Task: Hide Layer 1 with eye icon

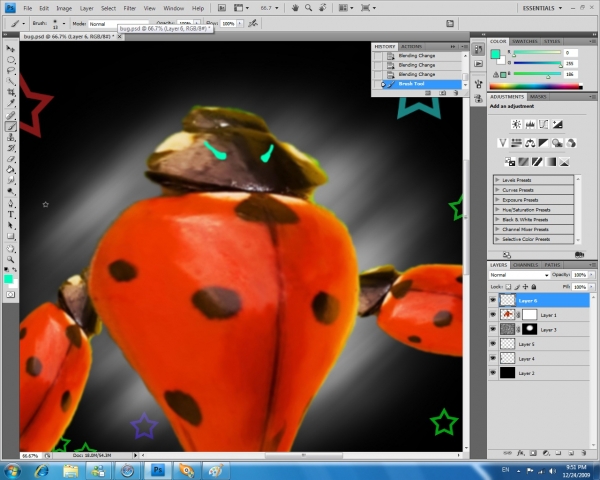Action: pyautogui.click(x=493, y=315)
